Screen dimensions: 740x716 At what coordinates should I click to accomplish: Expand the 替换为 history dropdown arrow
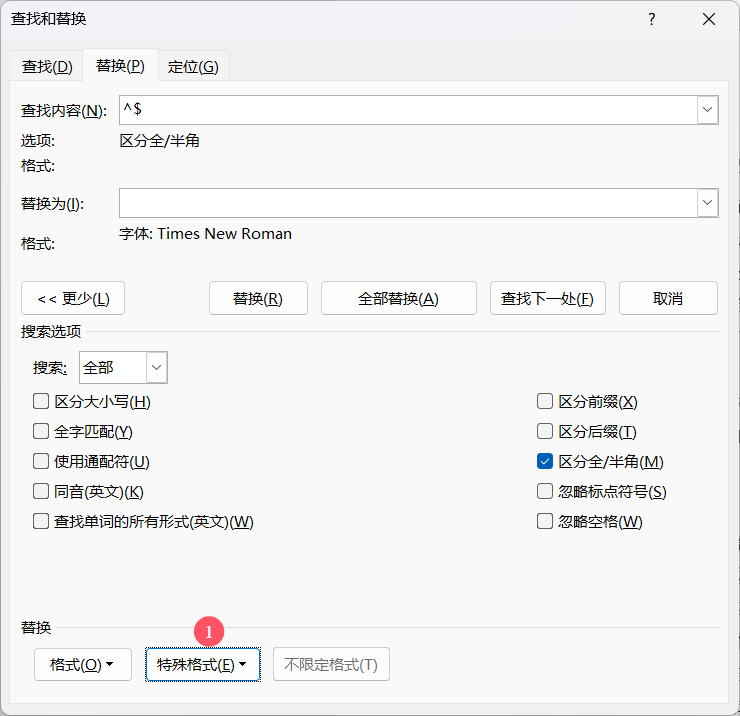pos(707,203)
